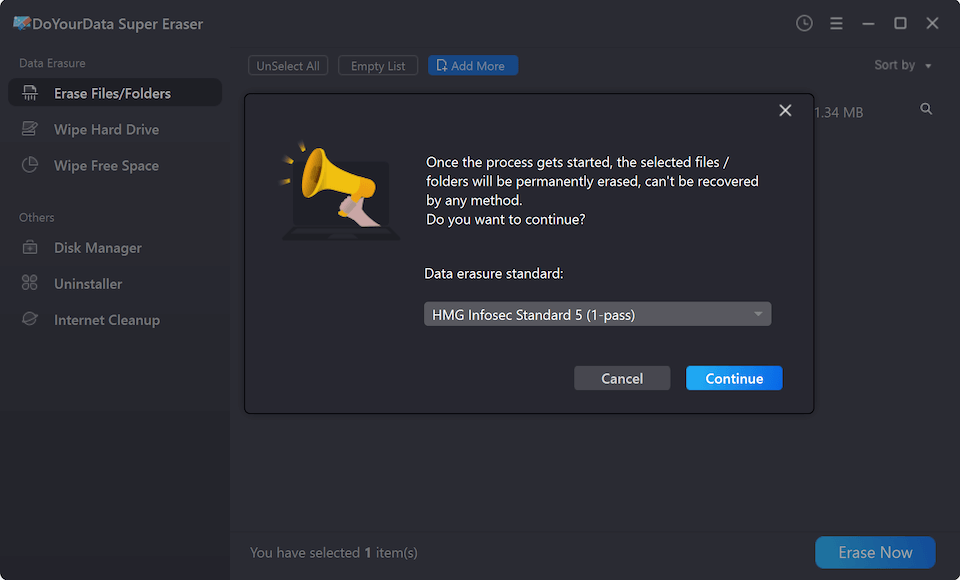
Task: Click the Erase Now button
Action: (875, 552)
